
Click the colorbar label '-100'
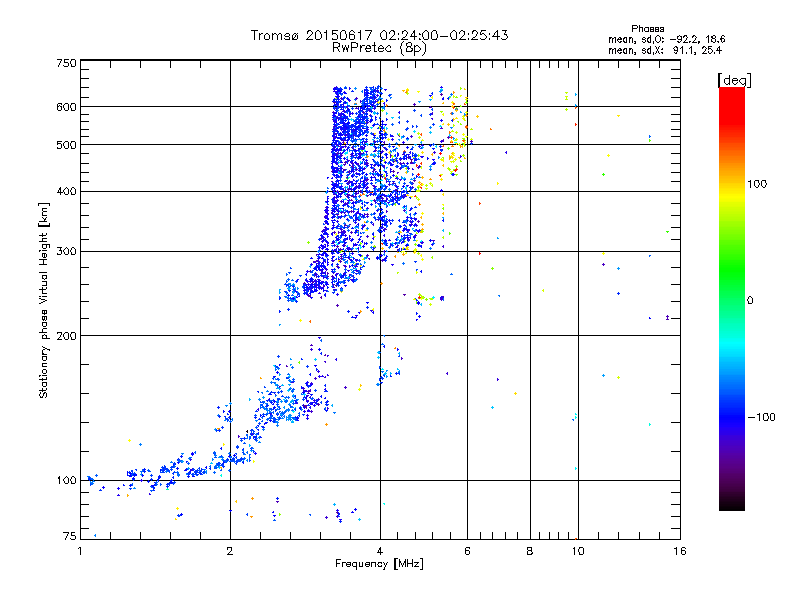pos(761,417)
